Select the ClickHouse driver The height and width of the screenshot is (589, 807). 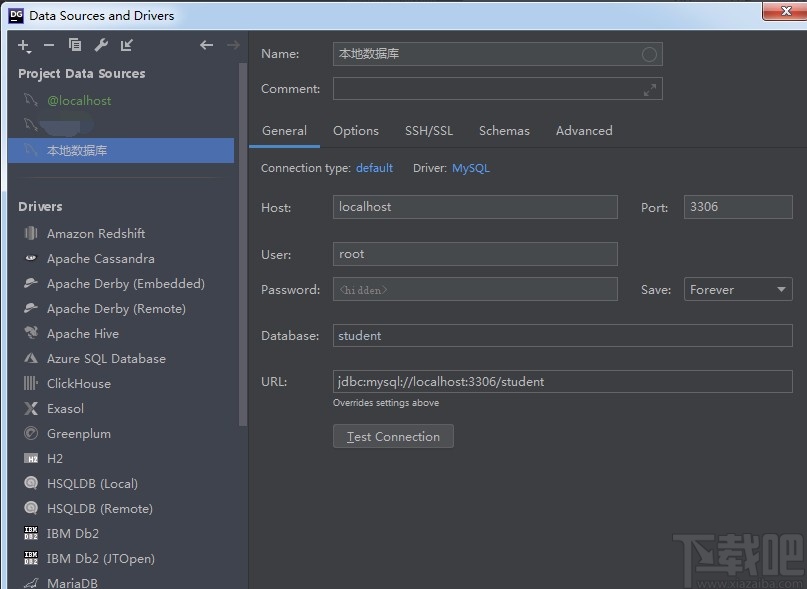pyautogui.click(x=79, y=383)
